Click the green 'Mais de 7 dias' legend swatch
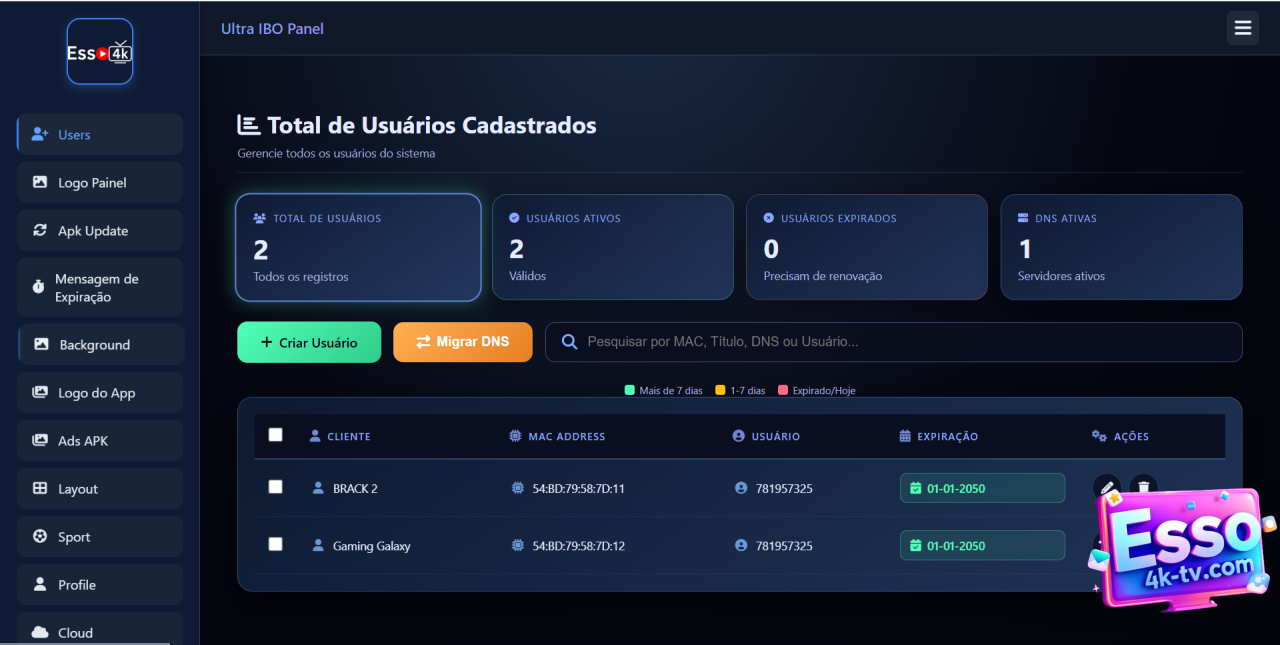 click(x=630, y=391)
